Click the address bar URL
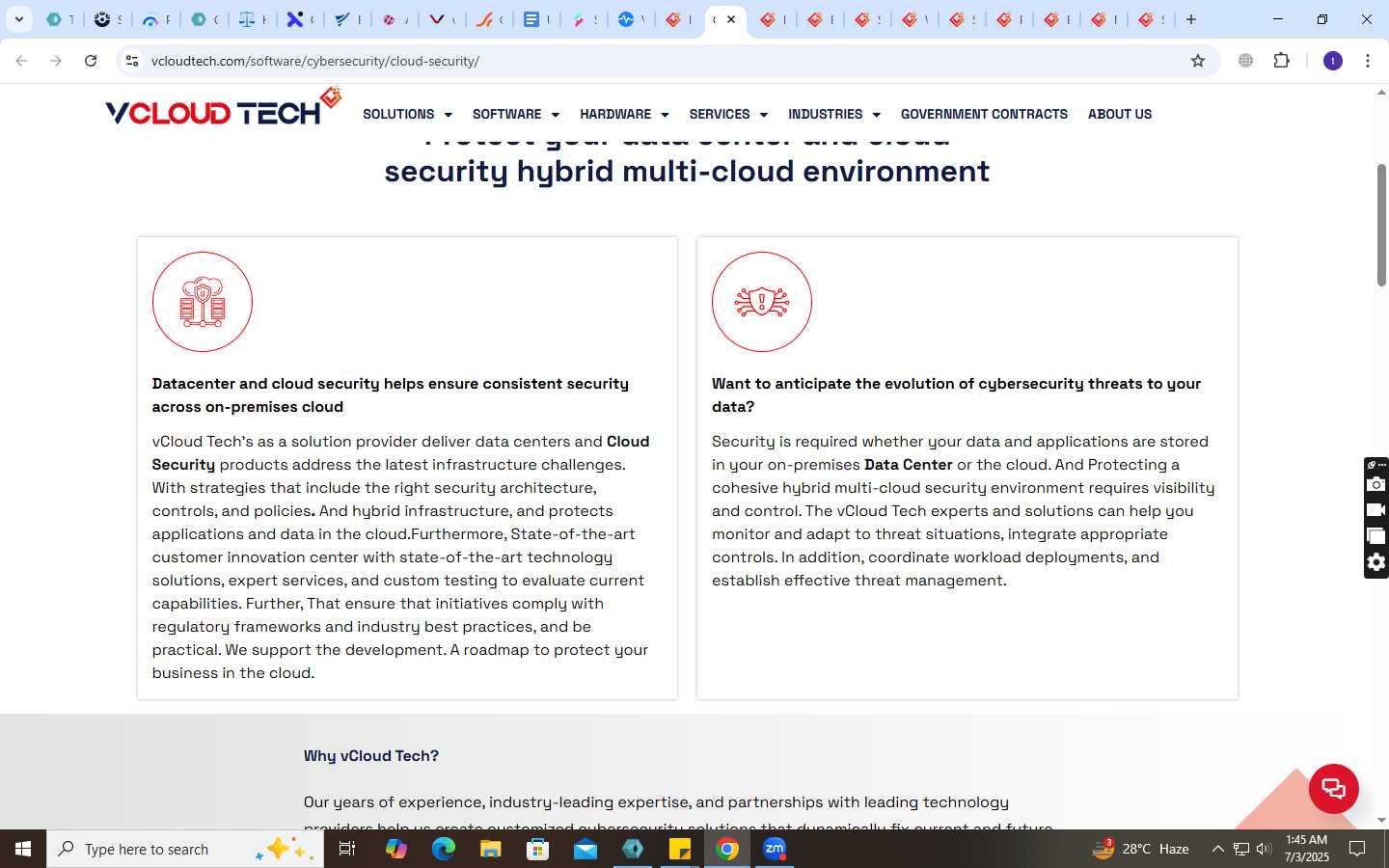Image resolution: width=1389 pixels, height=868 pixels. [x=315, y=61]
